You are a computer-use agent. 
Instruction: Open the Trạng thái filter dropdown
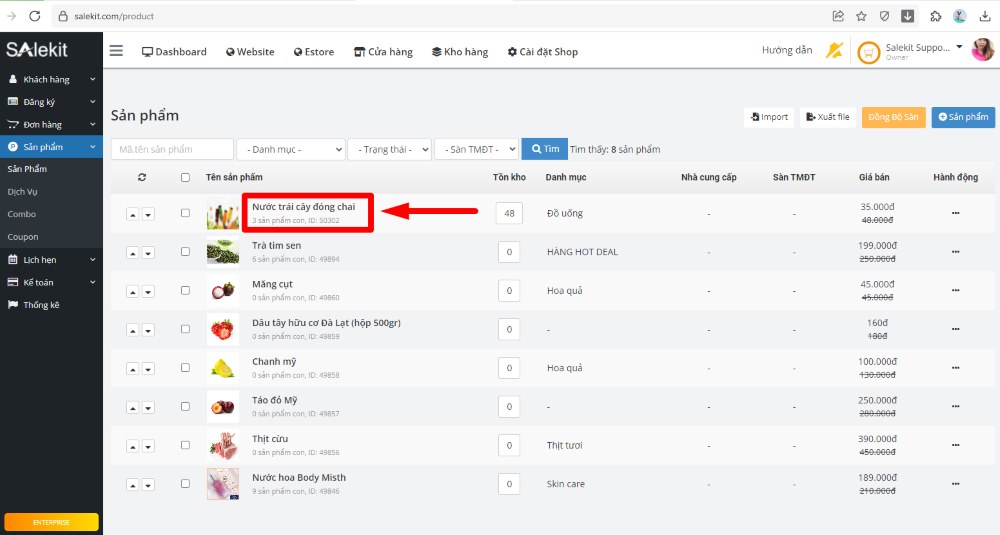pyautogui.click(x=389, y=149)
